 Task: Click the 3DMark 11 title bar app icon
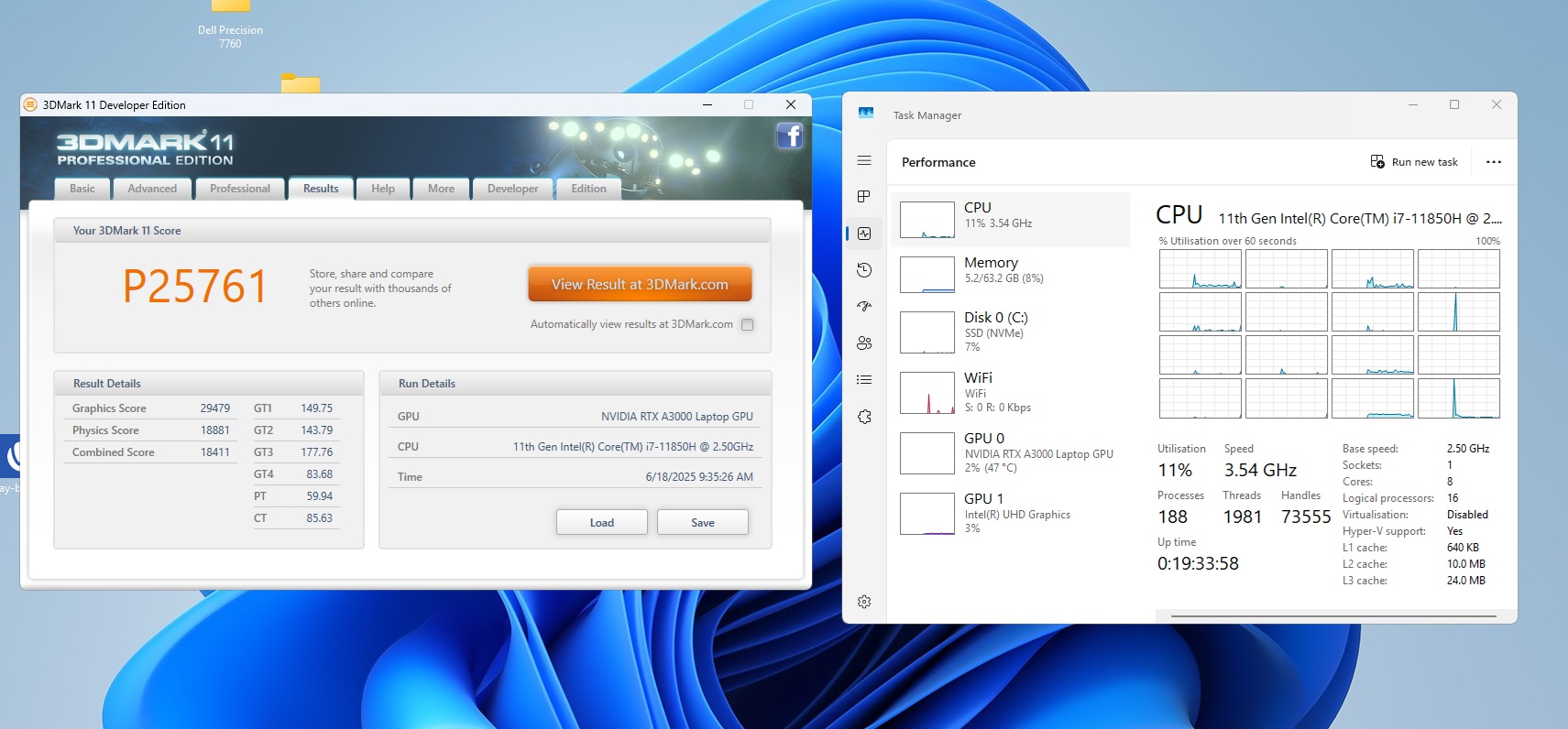tap(30, 104)
